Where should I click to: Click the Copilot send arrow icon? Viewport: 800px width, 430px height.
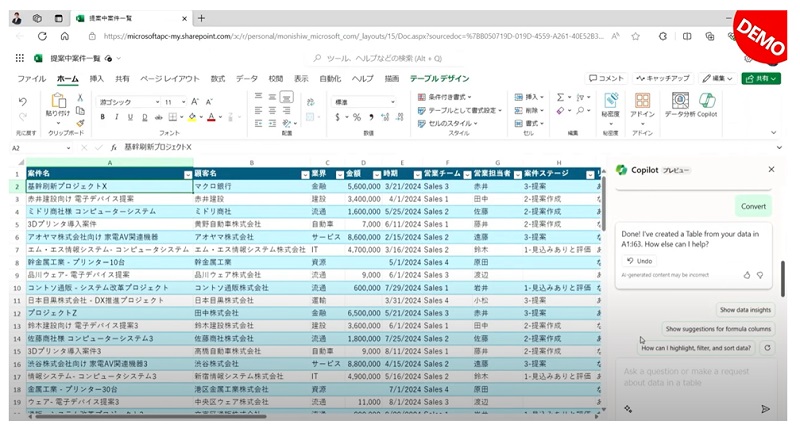[765, 409]
